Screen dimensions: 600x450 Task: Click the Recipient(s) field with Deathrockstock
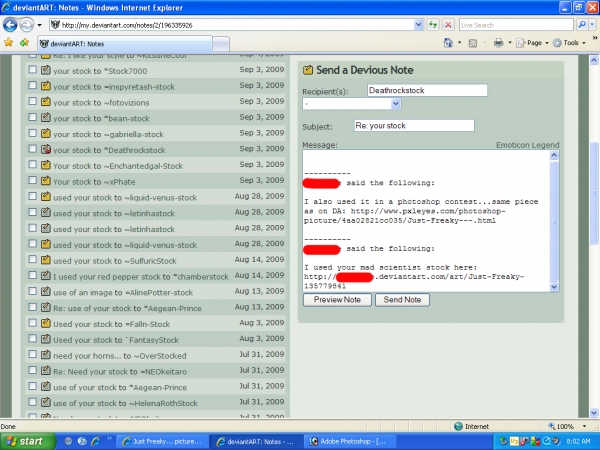click(x=427, y=90)
